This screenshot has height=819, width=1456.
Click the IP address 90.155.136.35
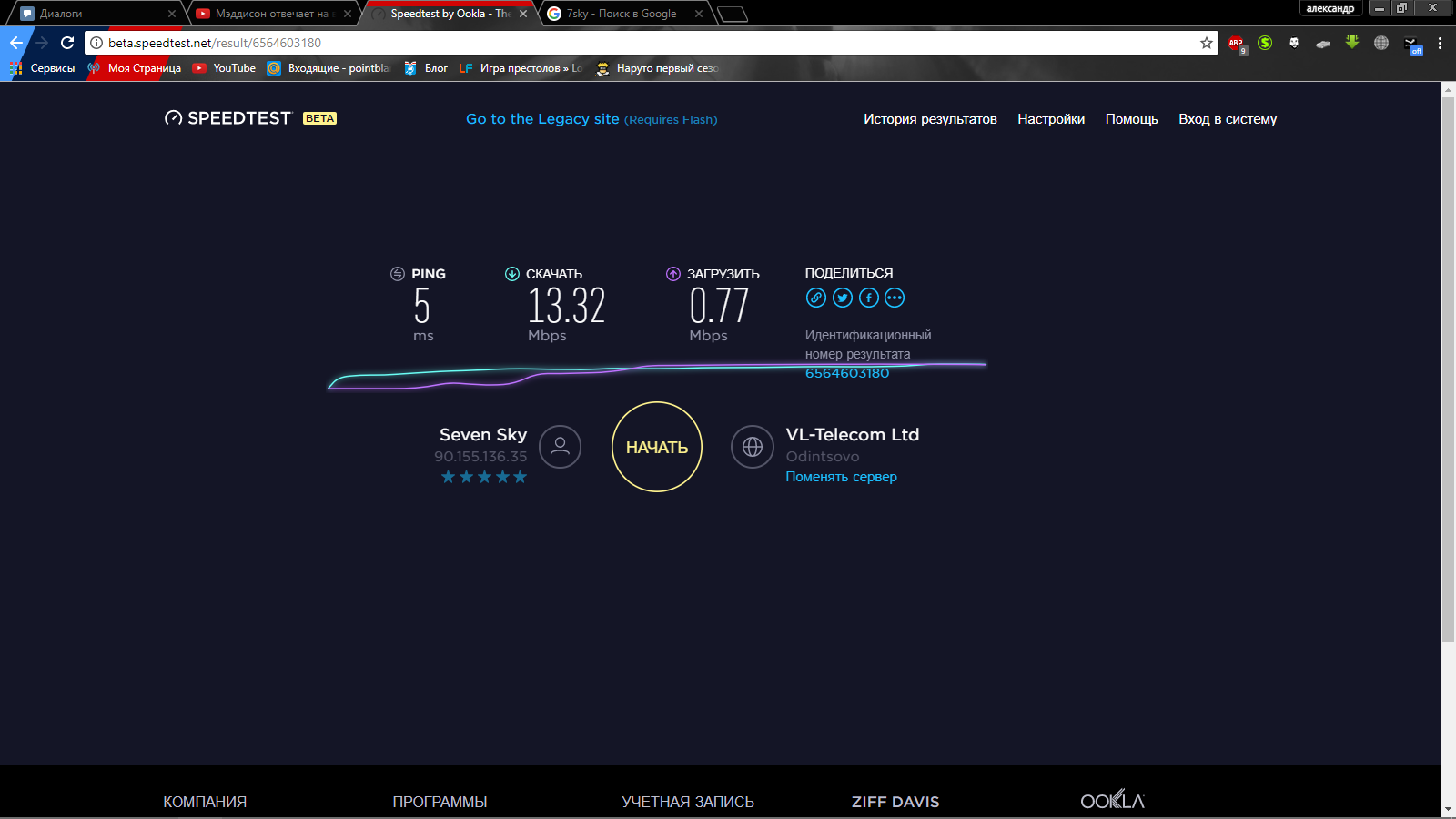tap(480, 457)
